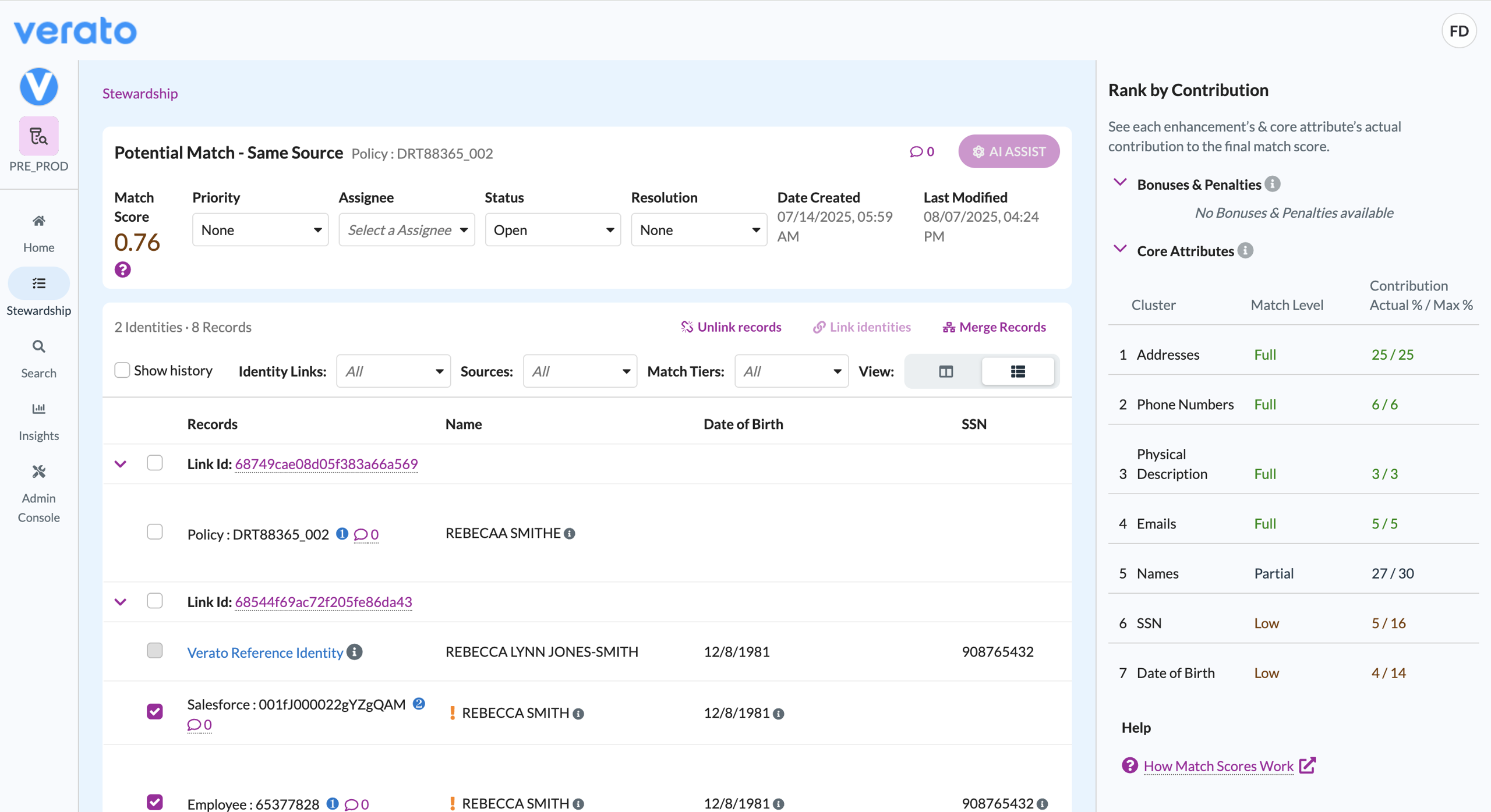The width and height of the screenshot is (1491, 812).
Task: Click the Stewardship breadcrumb link
Action: coord(140,93)
